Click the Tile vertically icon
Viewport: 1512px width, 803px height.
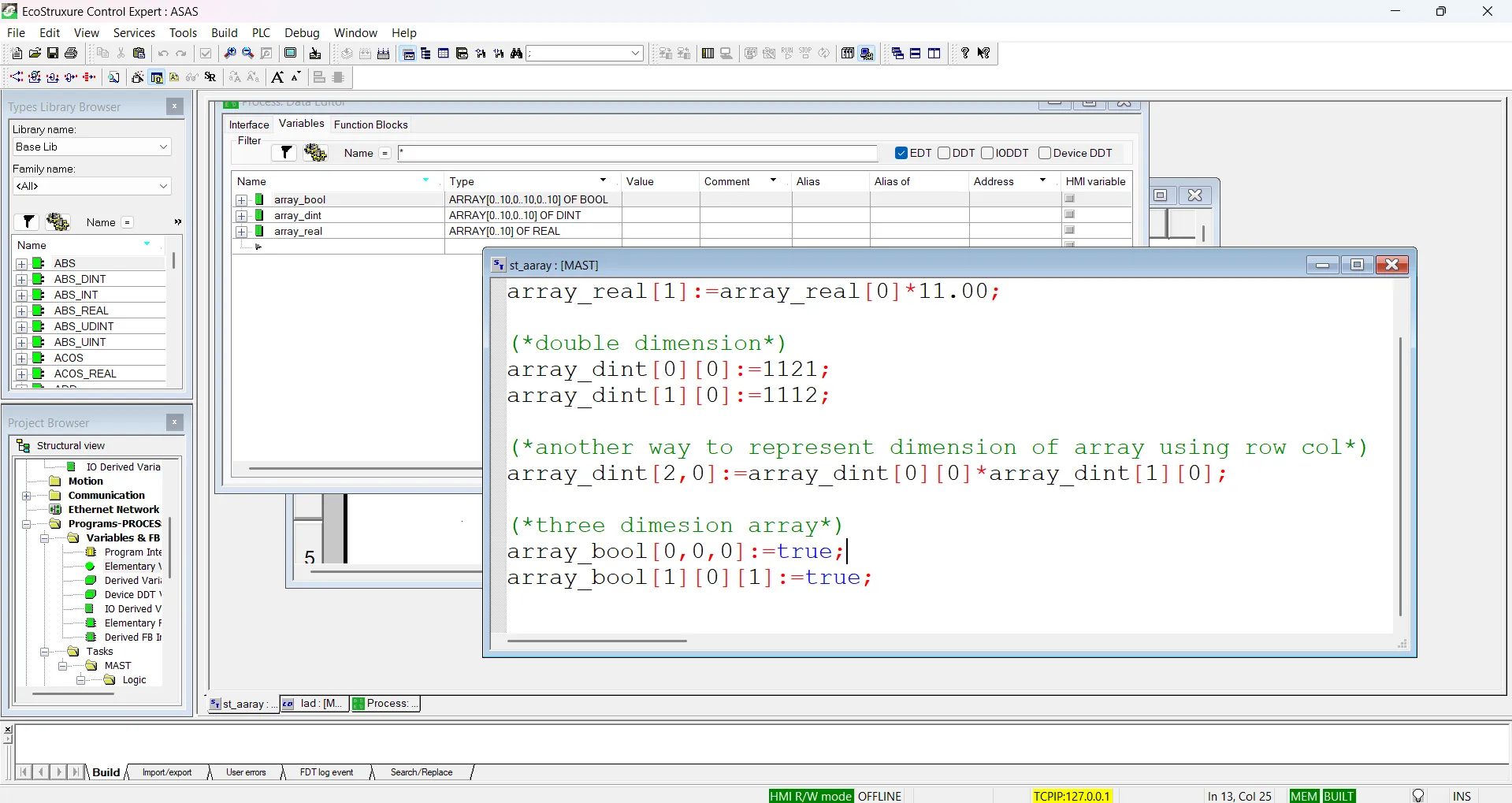tap(934, 54)
